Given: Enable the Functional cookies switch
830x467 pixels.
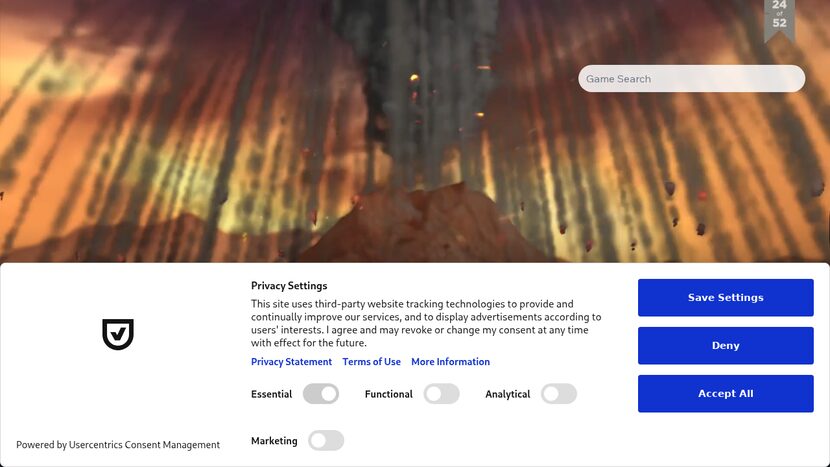Looking at the screenshot, I should [441, 394].
